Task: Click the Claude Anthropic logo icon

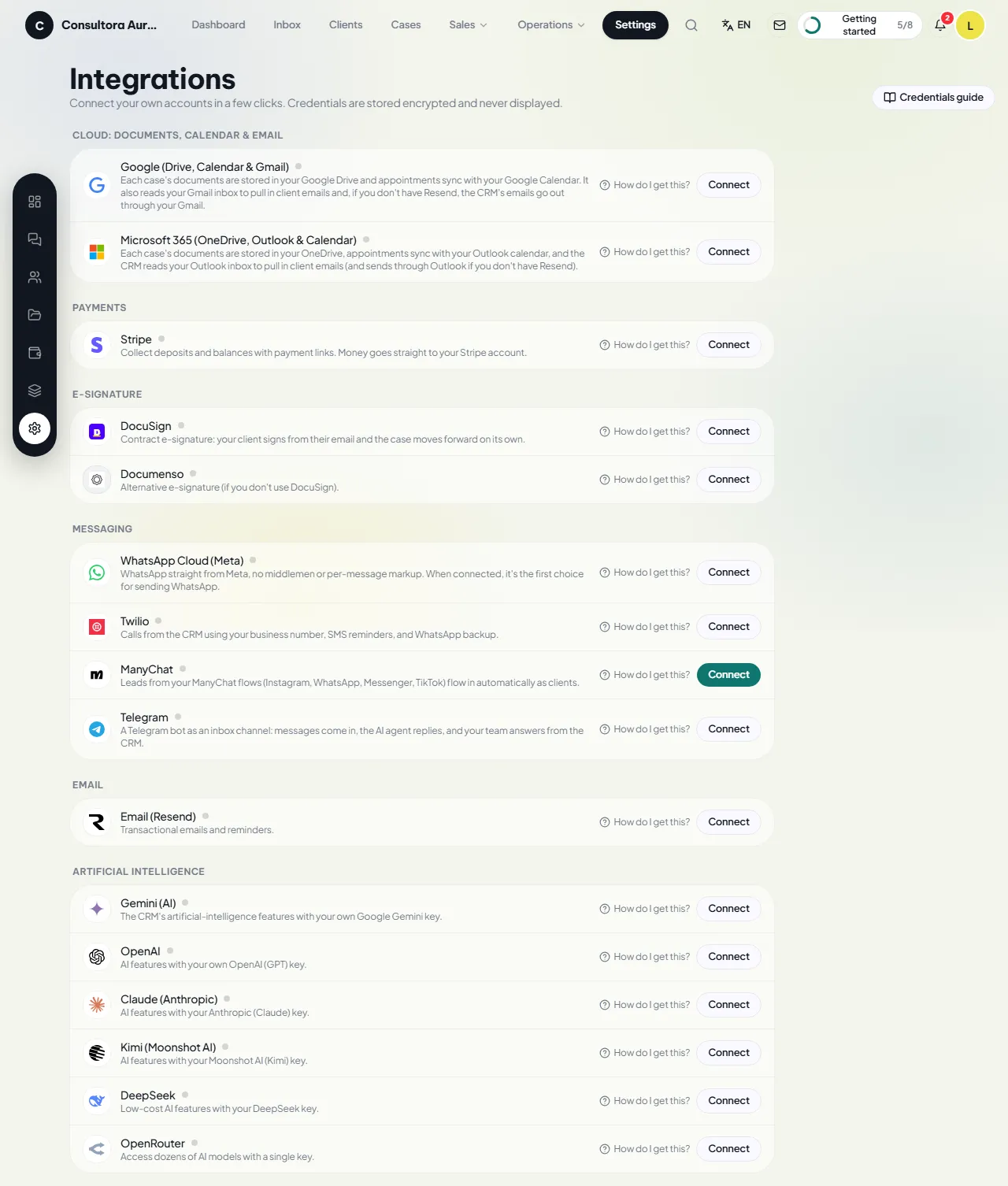Action: pos(97,1005)
